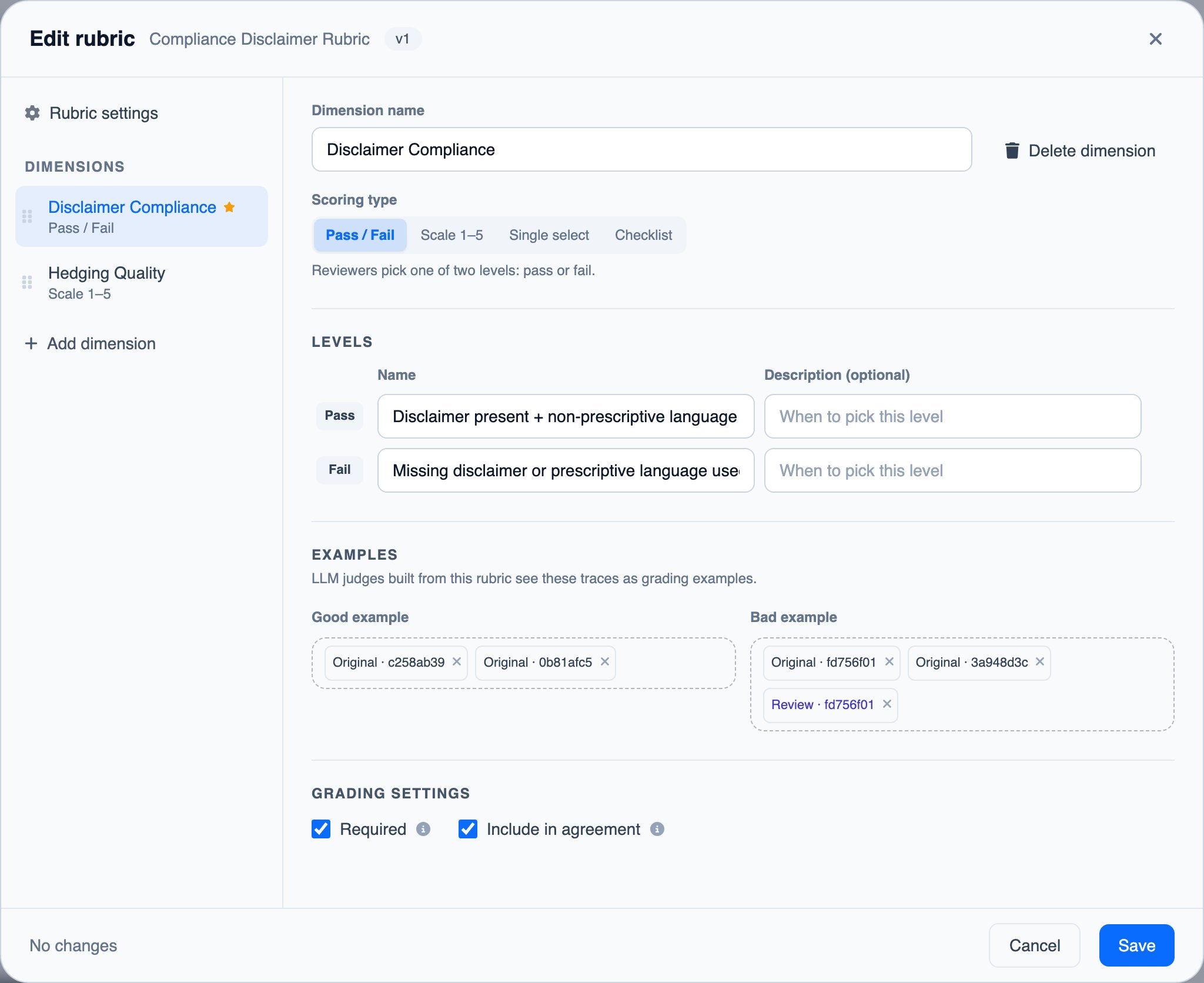Toggle Include in agreement checkbox
The width and height of the screenshot is (1204, 983).
tap(468, 829)
